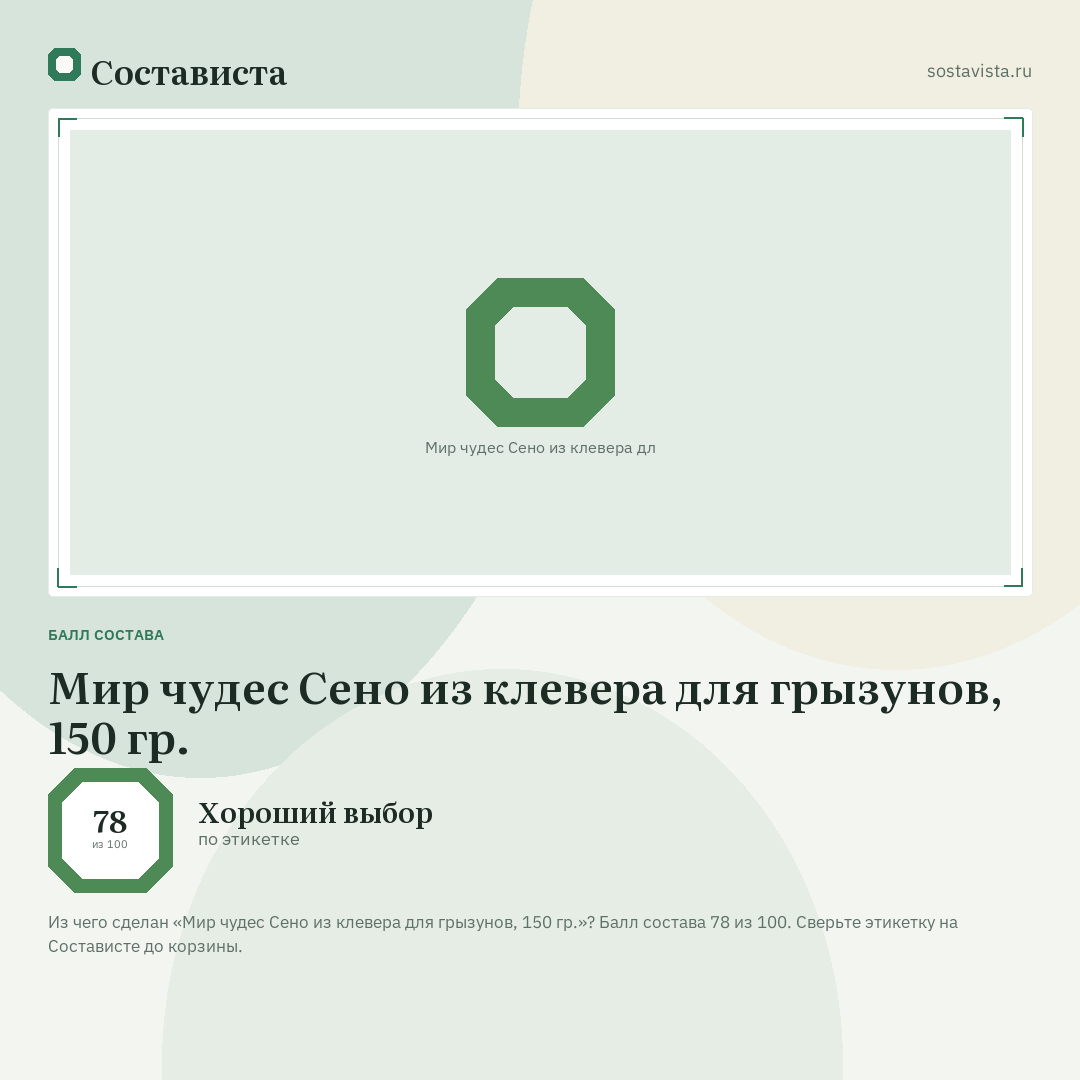Click the Состависта octagon logo icon
This screenshot has width=1080, height=1080.
65,65
